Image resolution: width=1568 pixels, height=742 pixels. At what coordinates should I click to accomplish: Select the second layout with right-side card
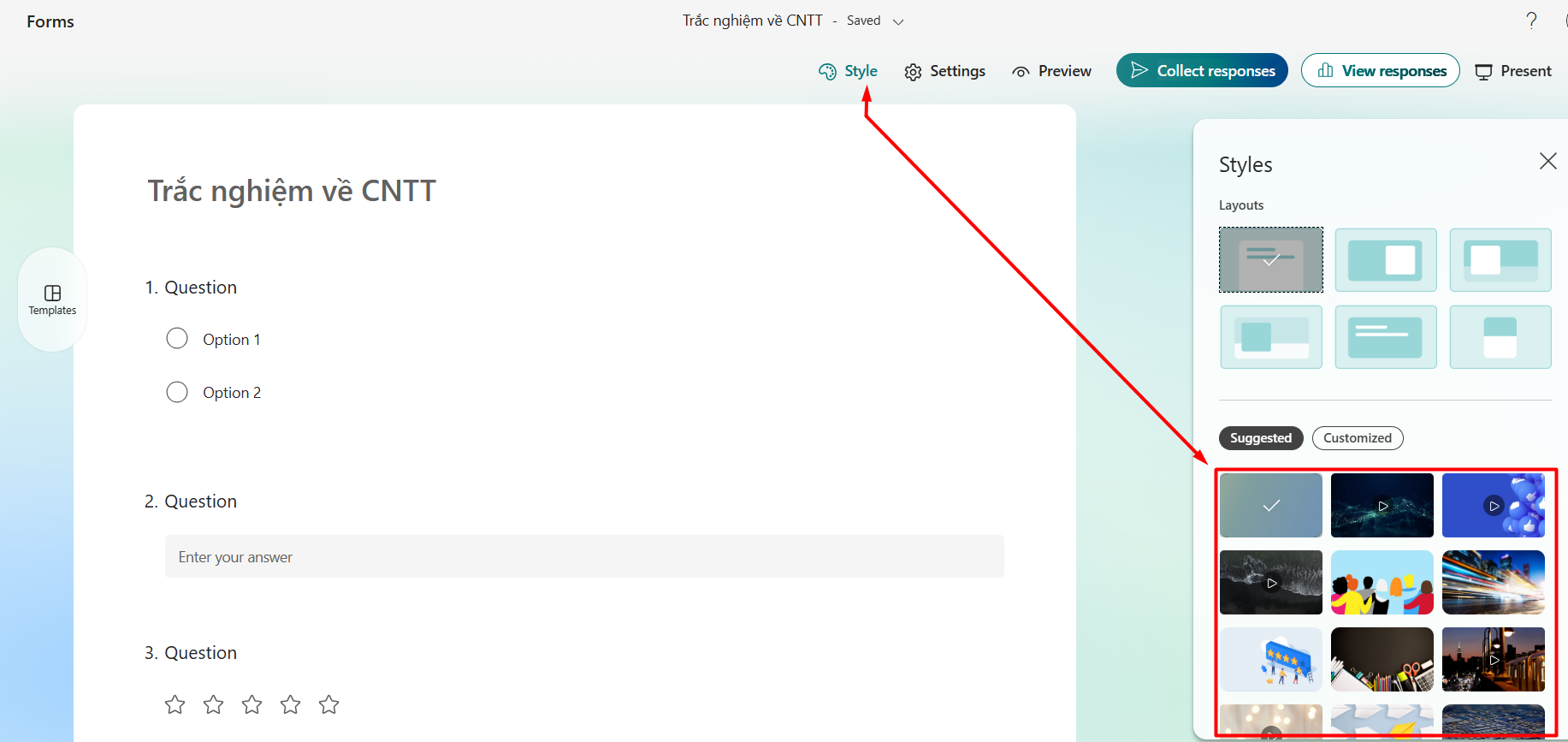pyautogui.click(x=1385, y=260)
